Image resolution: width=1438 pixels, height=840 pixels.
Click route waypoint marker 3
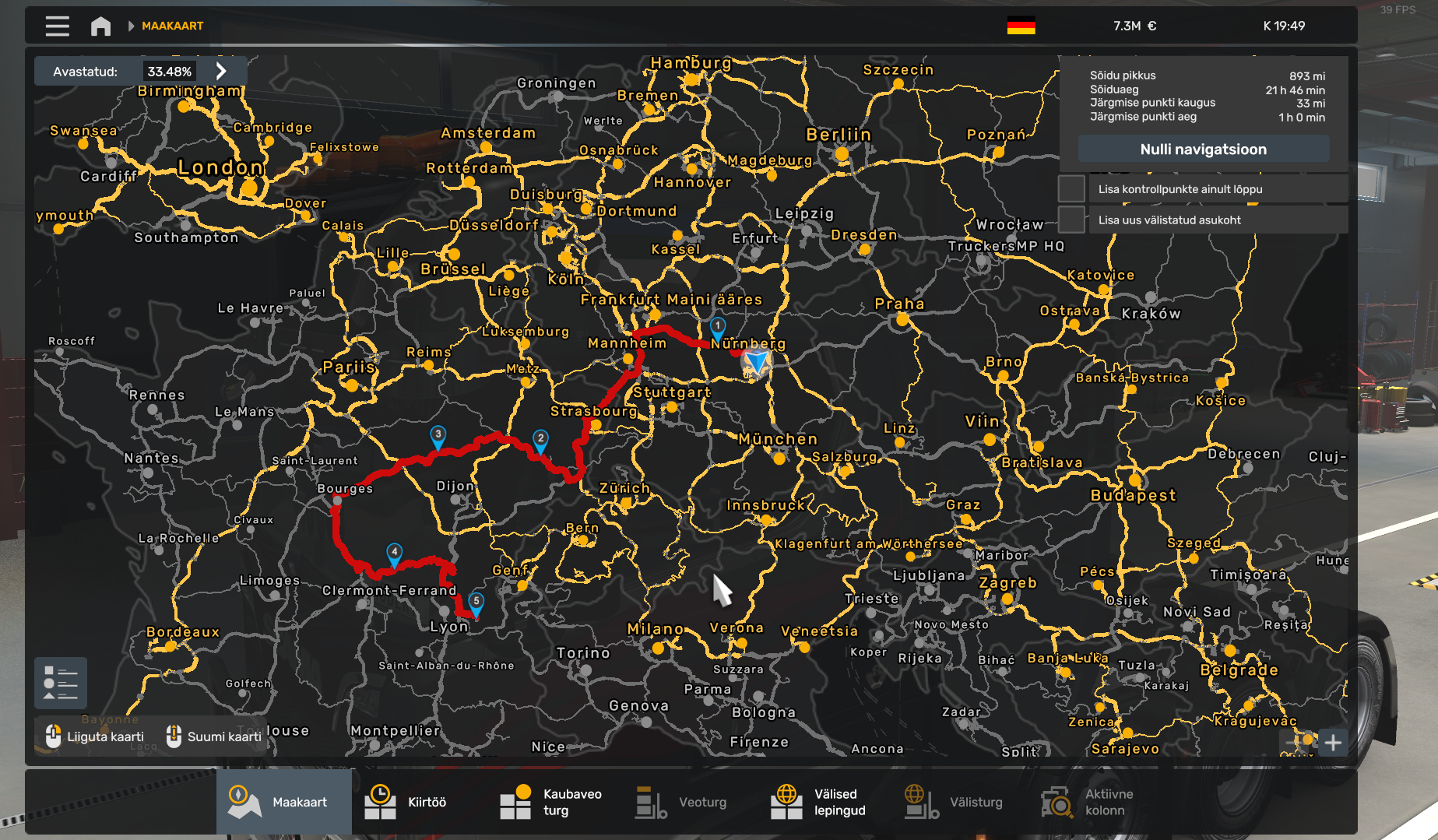pyautogui.click(x=438, y=436)
